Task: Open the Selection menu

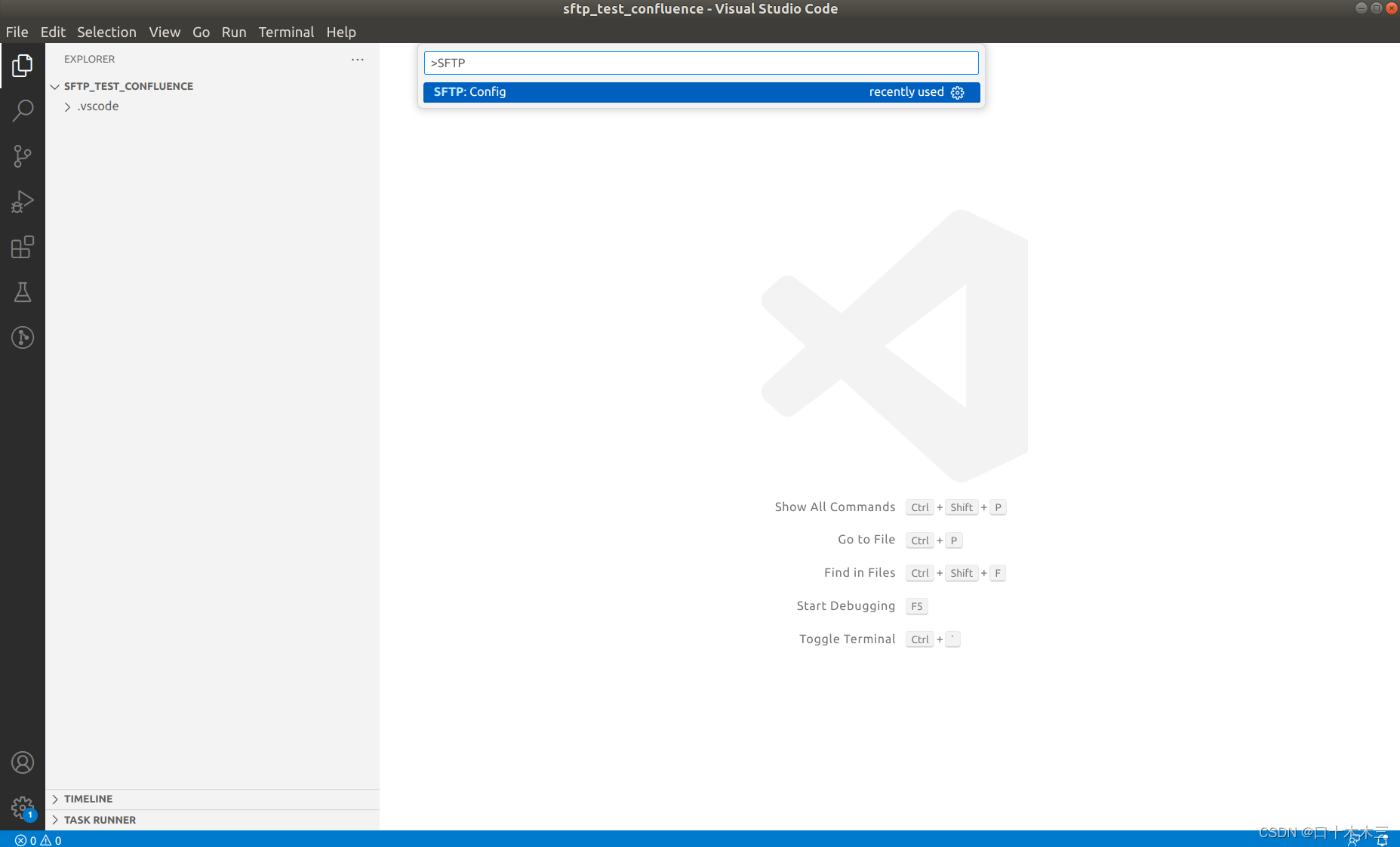Action: point(106,32)
